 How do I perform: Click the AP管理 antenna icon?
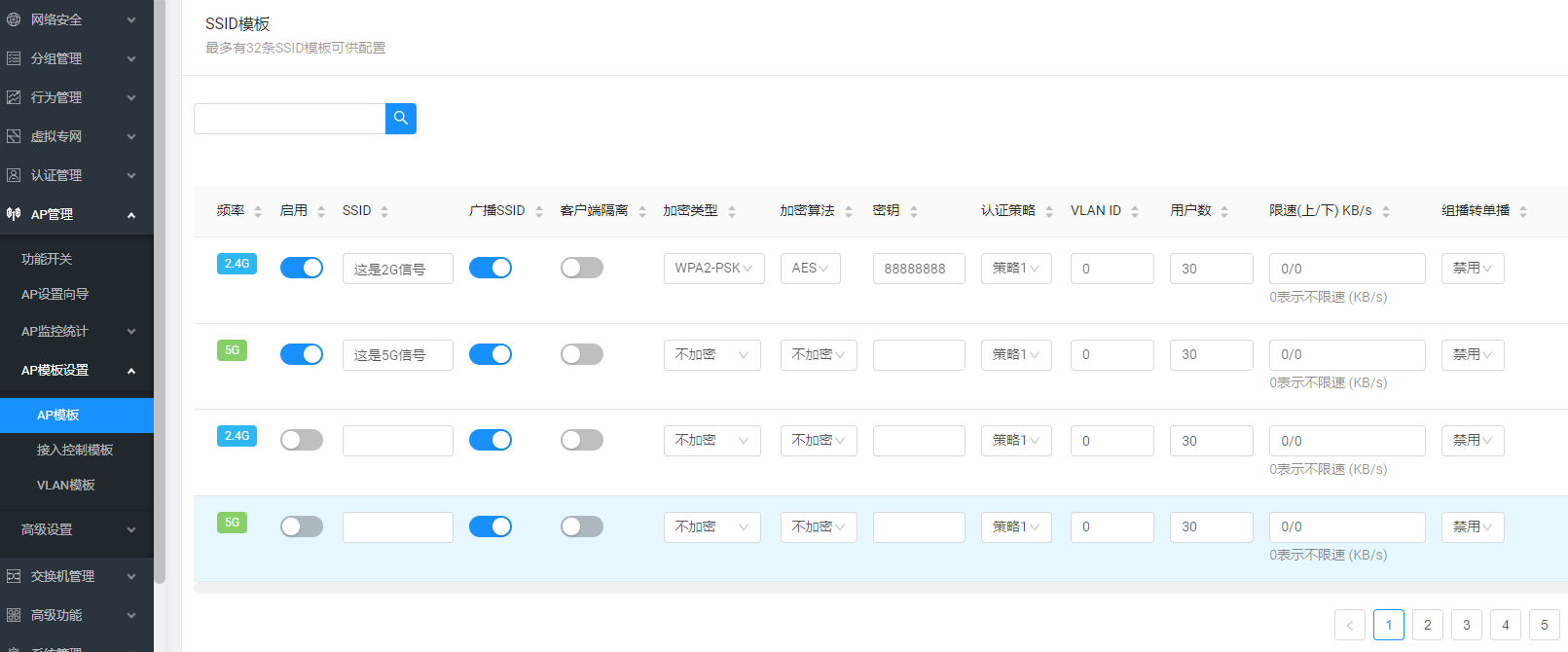coord(14,214)
